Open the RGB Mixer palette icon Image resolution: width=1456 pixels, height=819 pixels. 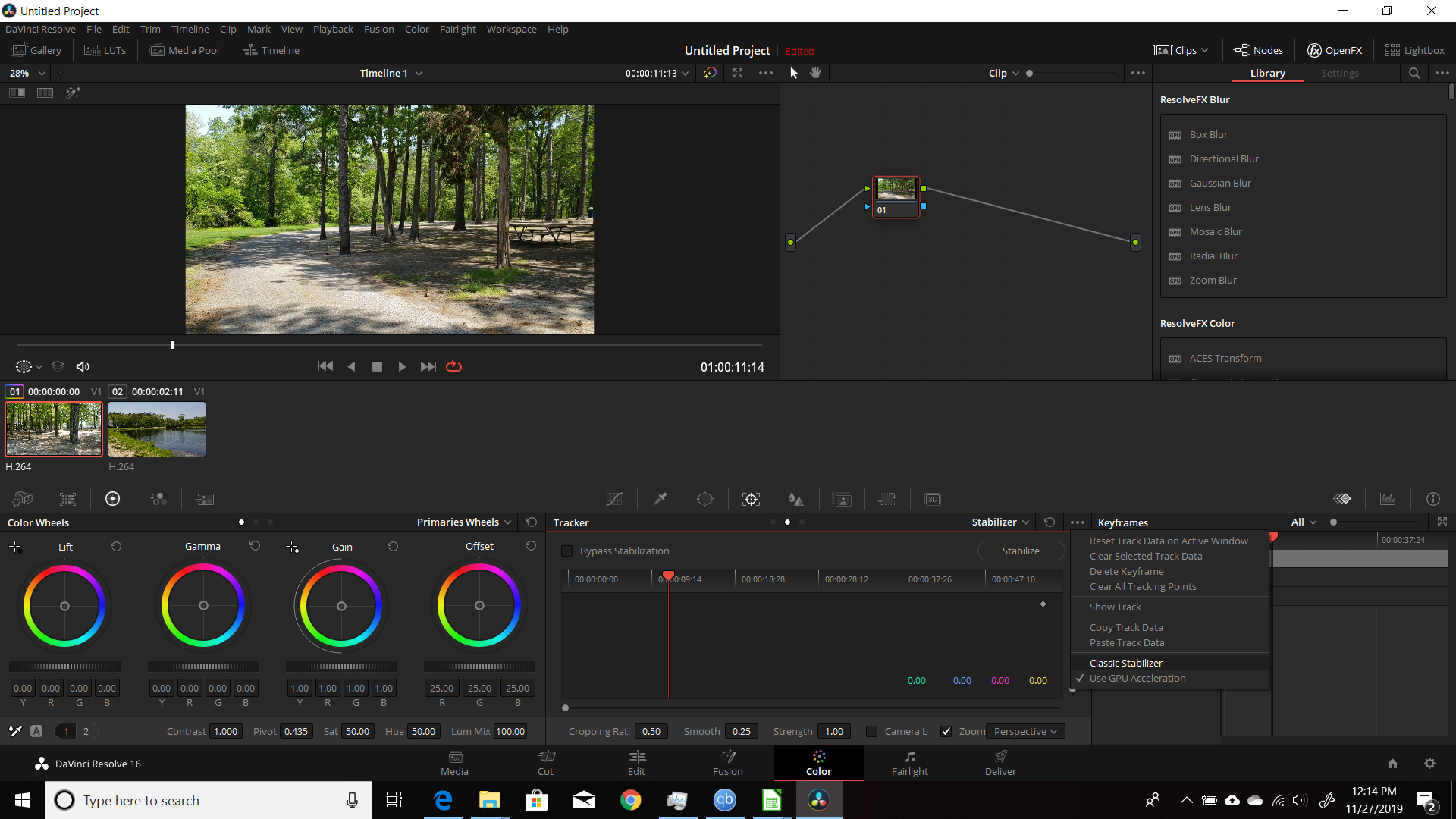click(158, 499)
